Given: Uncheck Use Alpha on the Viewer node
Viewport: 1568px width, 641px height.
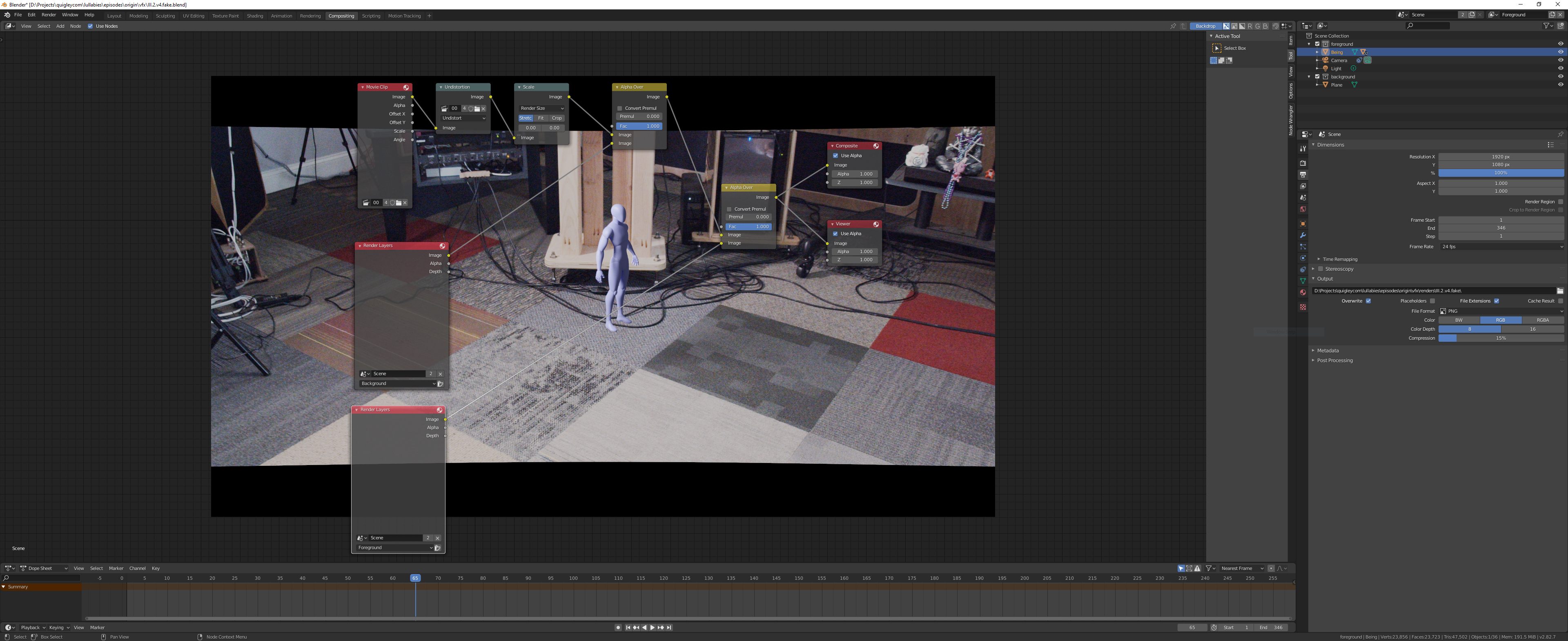Looking at the screenshot, I should (835, 233).
